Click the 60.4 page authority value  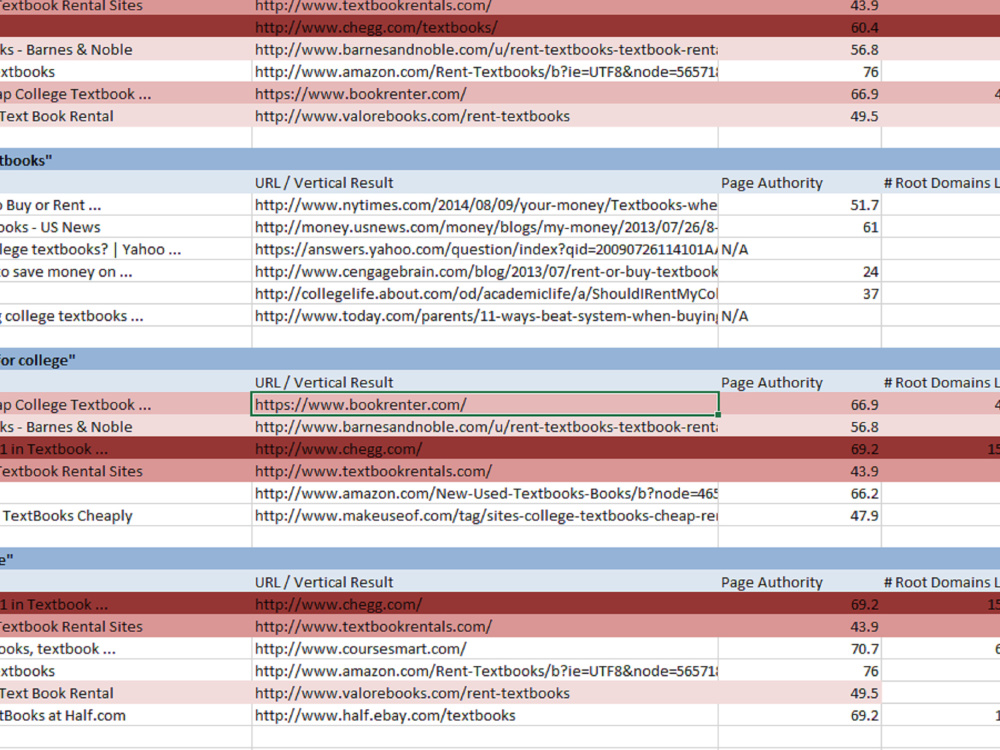coord(864,27)
